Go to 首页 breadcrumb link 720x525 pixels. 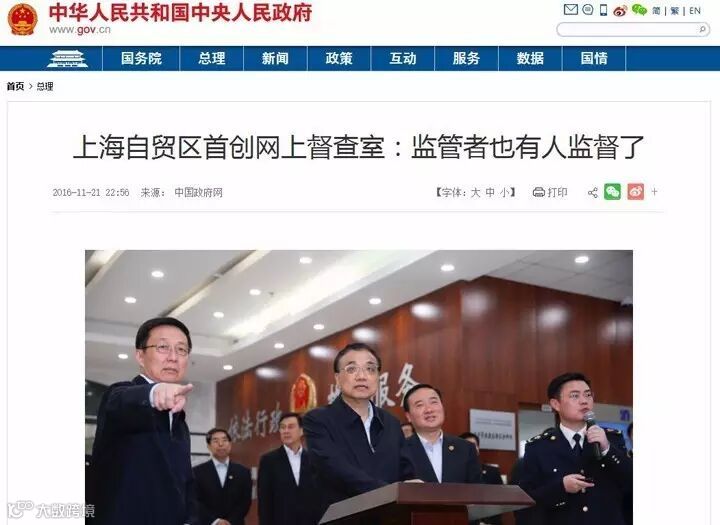(15, 86)
